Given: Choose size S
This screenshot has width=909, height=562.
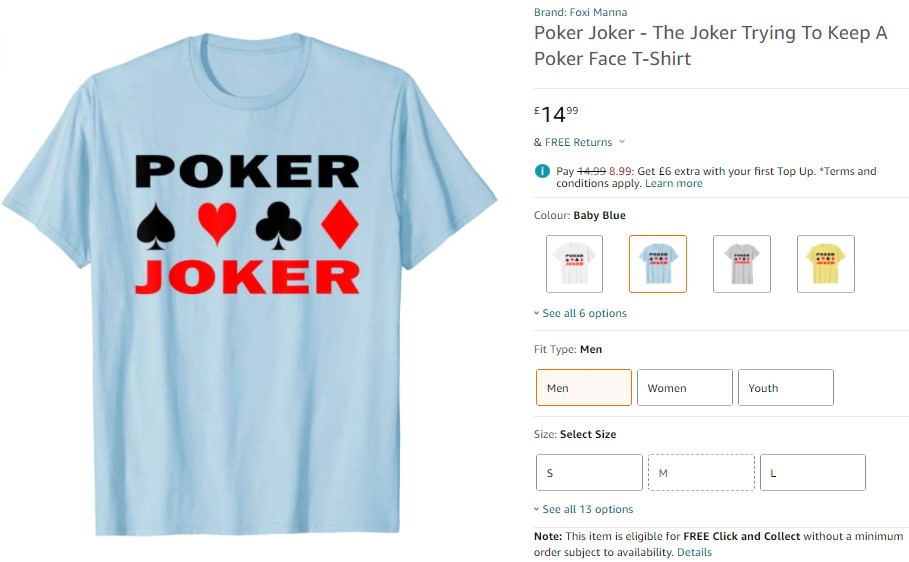Looking at the screenshot, I should (589, 473).
